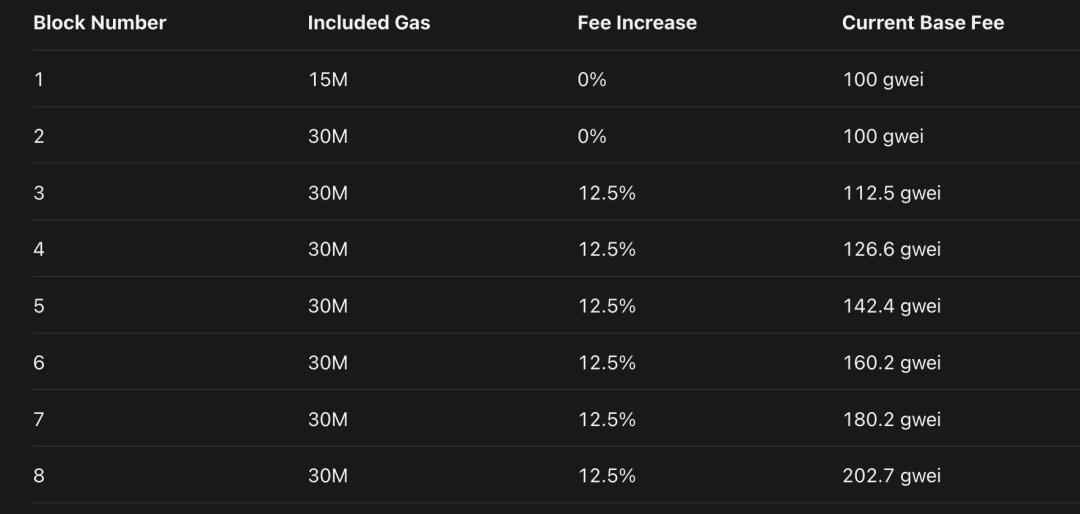This screenshot has height=514, width=1080.
Task: Click the Included Gas column header
Action: point(369,23)
